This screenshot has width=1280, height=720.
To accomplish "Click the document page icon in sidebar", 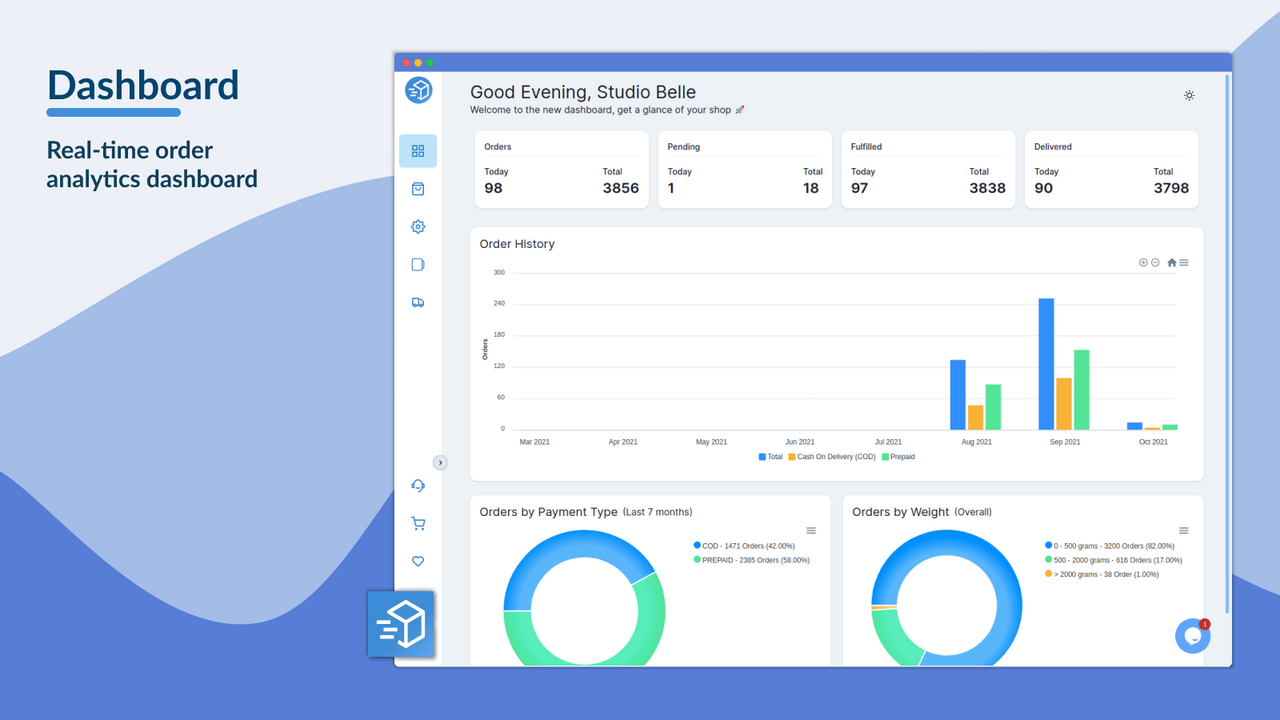I will coord(418,264).
